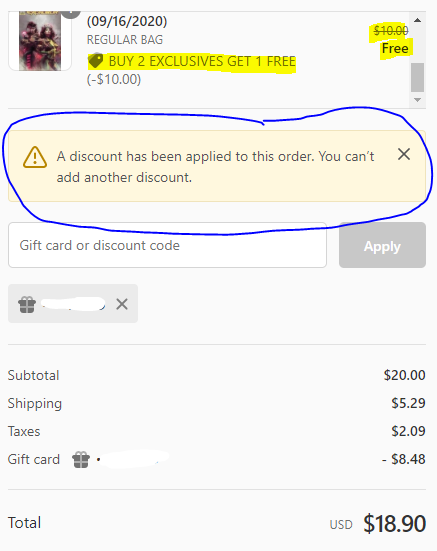
Task: Click the gift icon beside Gift card row
Action: [x=81, y=459]
